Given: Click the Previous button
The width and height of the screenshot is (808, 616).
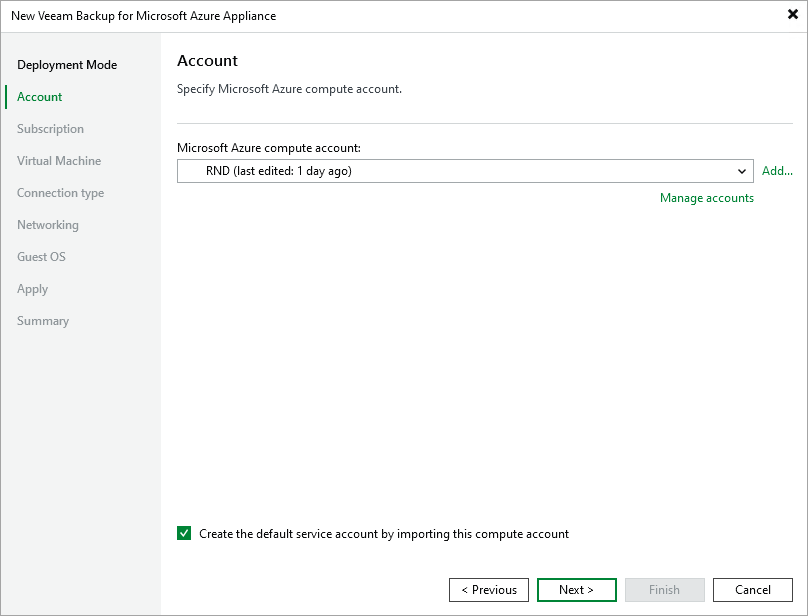Looking at the screenshot, I should [x=489, y=590].
